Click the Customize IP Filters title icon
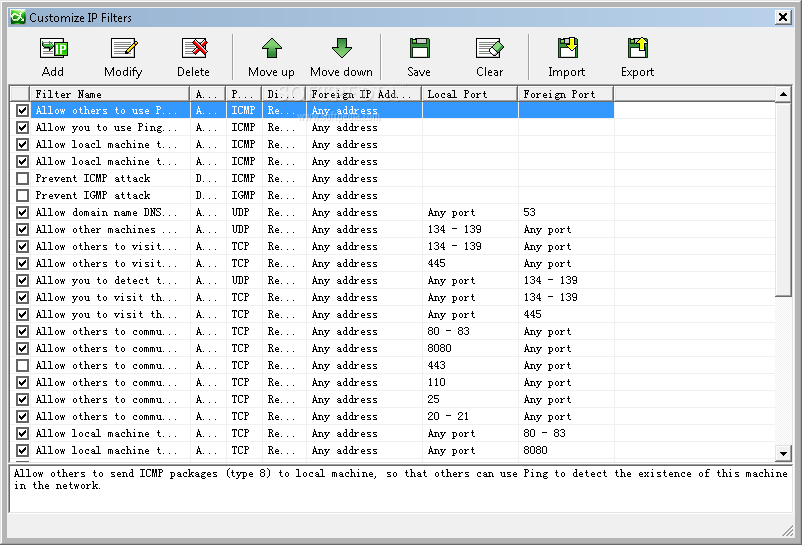Image resolution: width=802 pixels, height=545 pixels. pyautogui.click(x=17, y=17)
